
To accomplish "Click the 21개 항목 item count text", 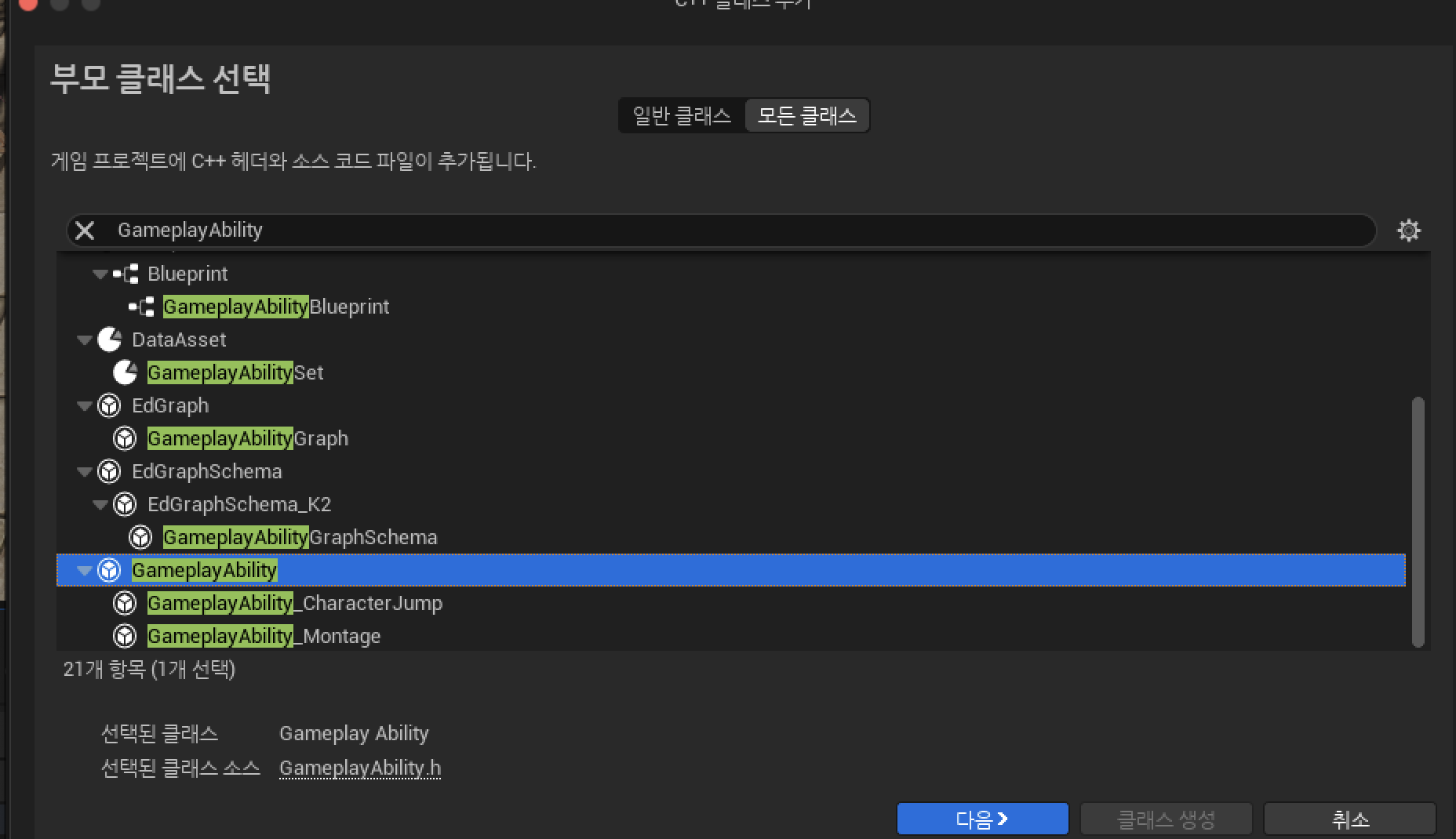I will pyautogui.click(x=149, y=669).
